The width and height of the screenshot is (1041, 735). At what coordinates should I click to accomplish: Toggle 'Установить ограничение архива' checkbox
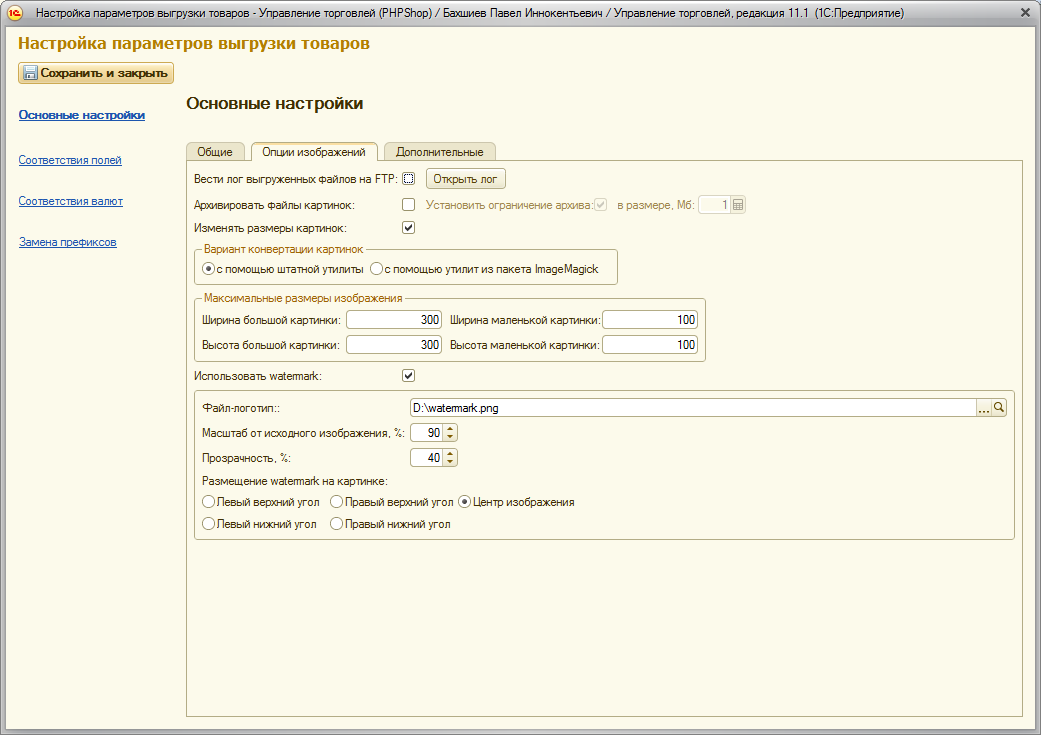(x=601, y=204)
